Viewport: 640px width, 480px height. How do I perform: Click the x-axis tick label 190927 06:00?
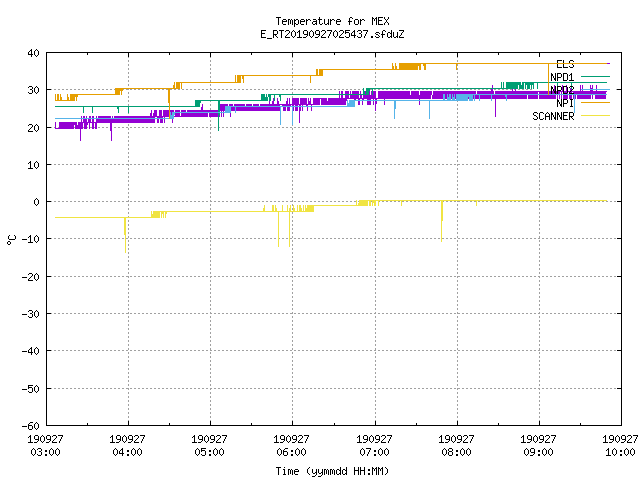click(291, 446)
